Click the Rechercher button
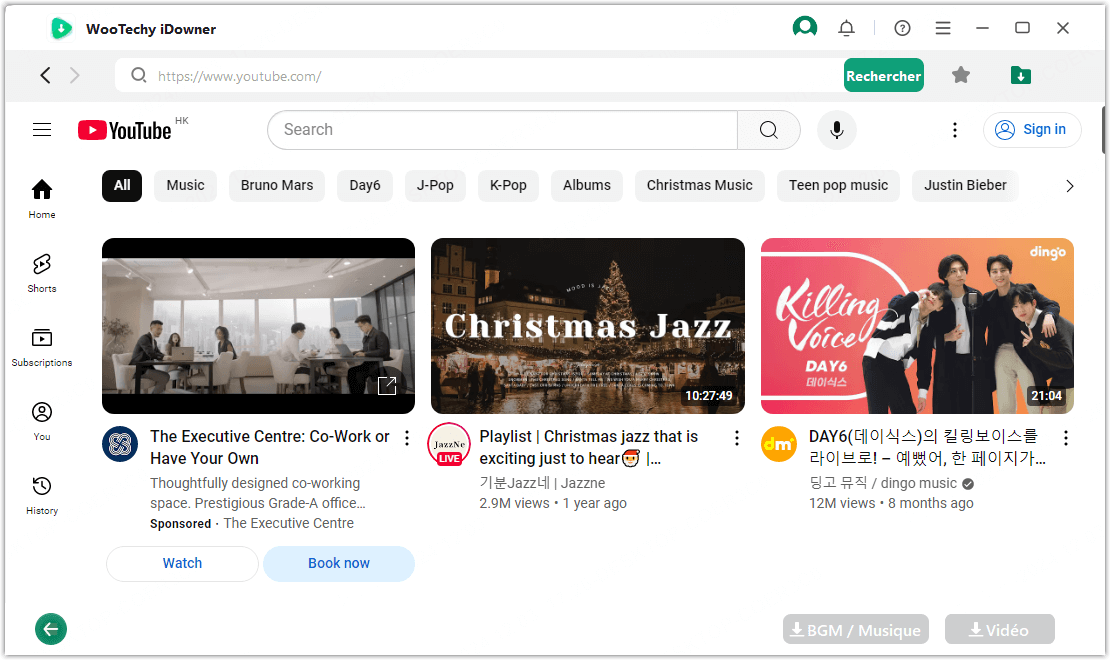The image size is (1110, 660). [x=883, y=76]
